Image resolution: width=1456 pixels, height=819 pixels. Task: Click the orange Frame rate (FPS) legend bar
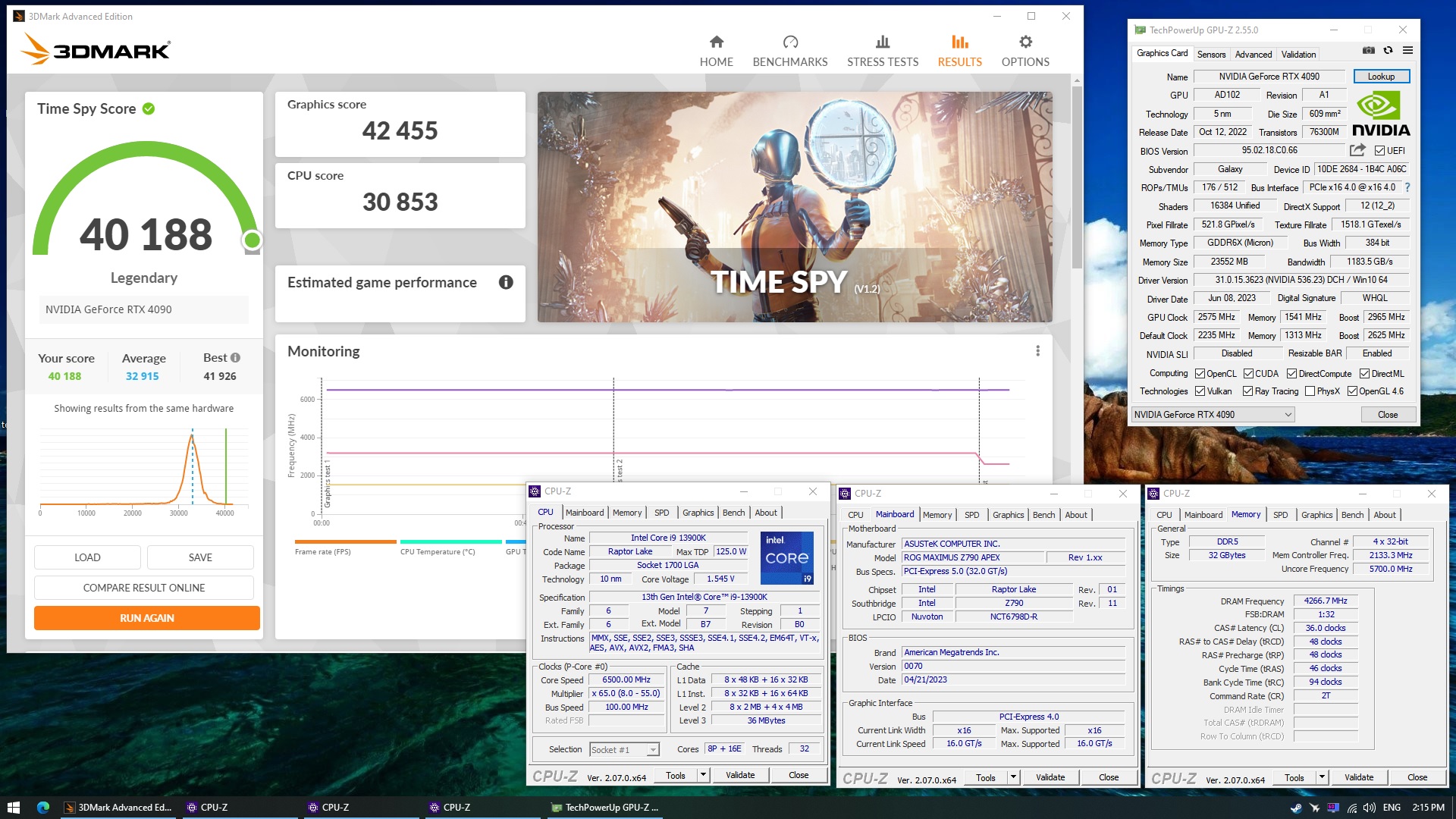[x=345, y=541]
